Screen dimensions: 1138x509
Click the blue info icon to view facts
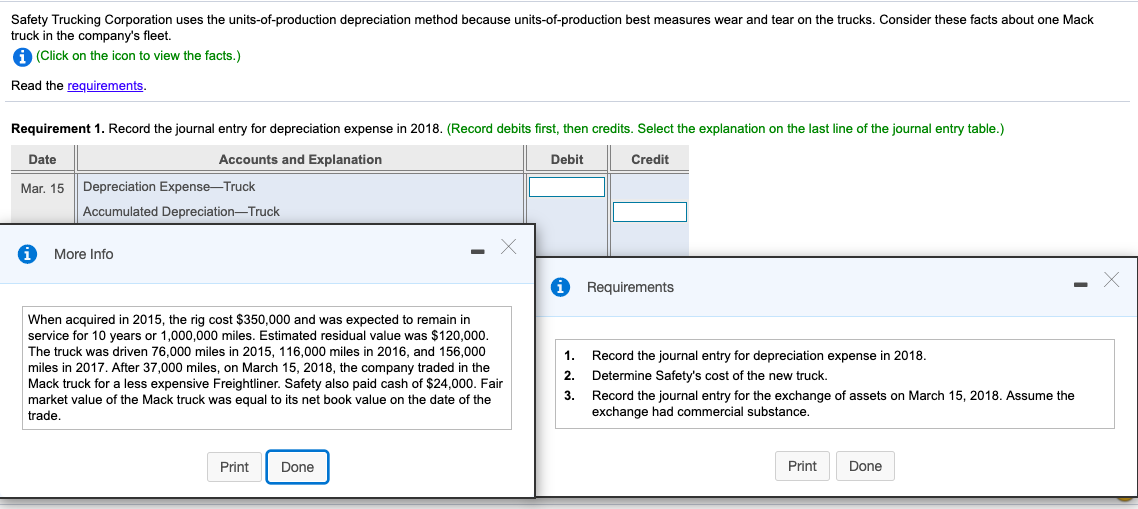click(x=22, y=56)
